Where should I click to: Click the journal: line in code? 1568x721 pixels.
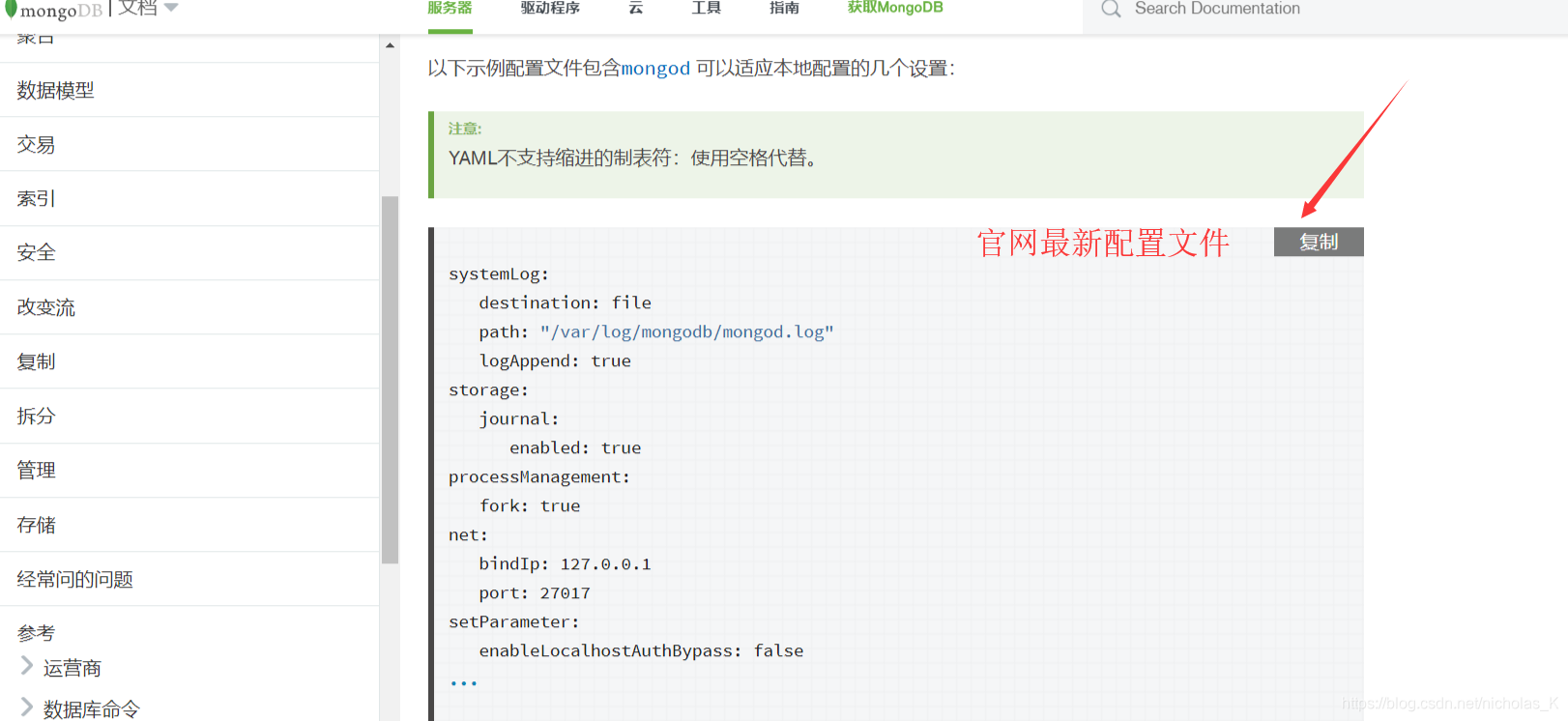pyautogui.click(x=519, y=418)
